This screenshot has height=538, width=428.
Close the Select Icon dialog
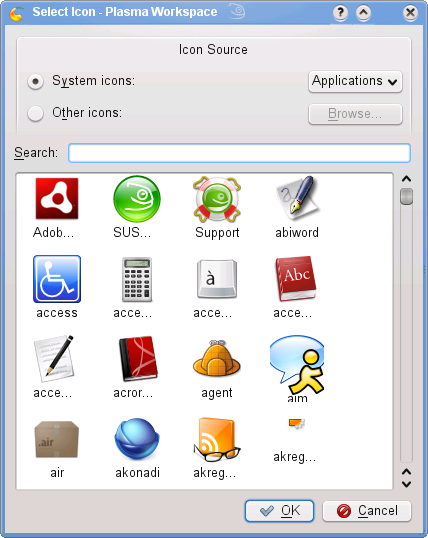410,13
